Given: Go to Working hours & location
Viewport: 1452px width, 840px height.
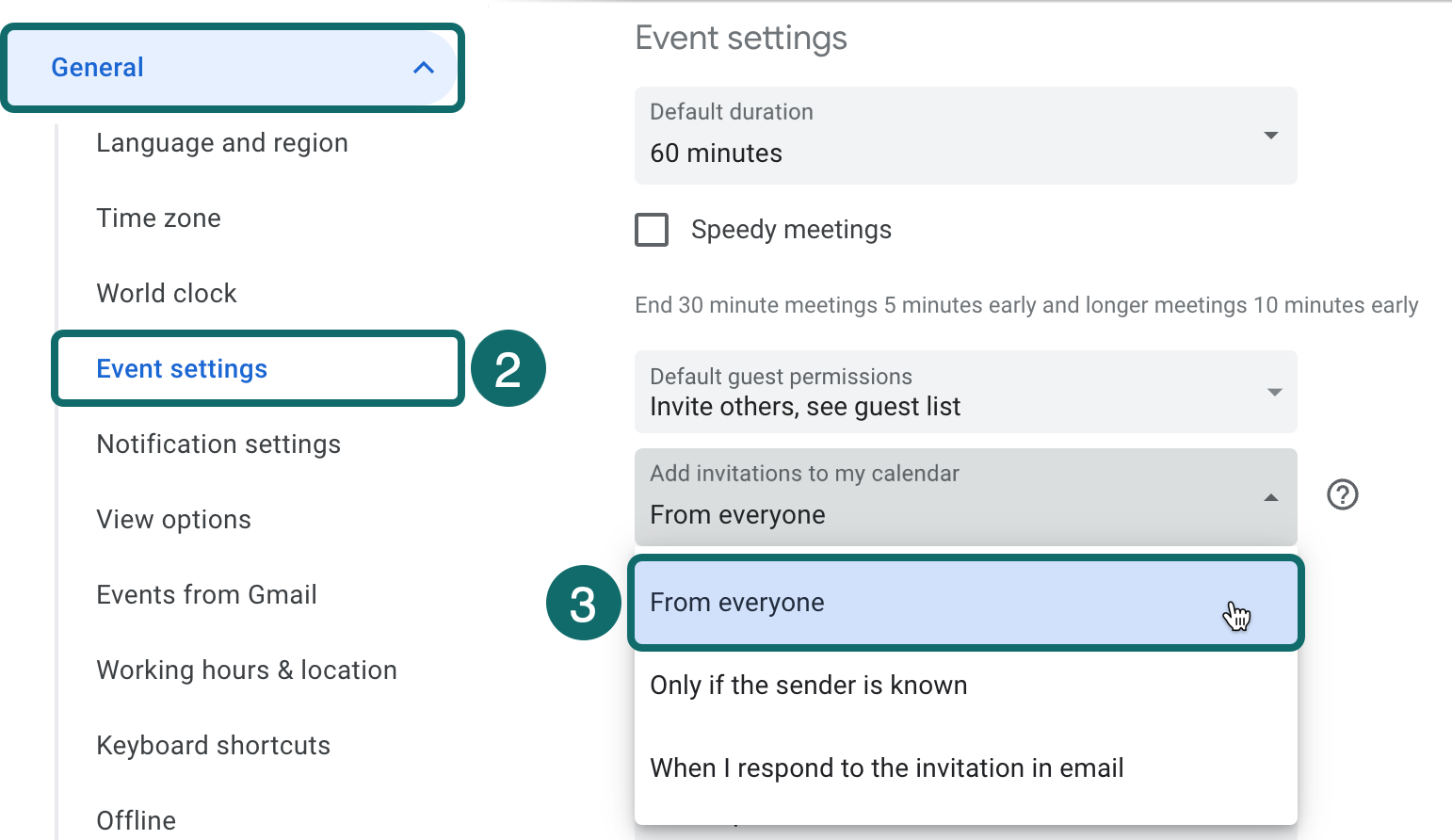Looking at the screenshot, I should point(247,670).
